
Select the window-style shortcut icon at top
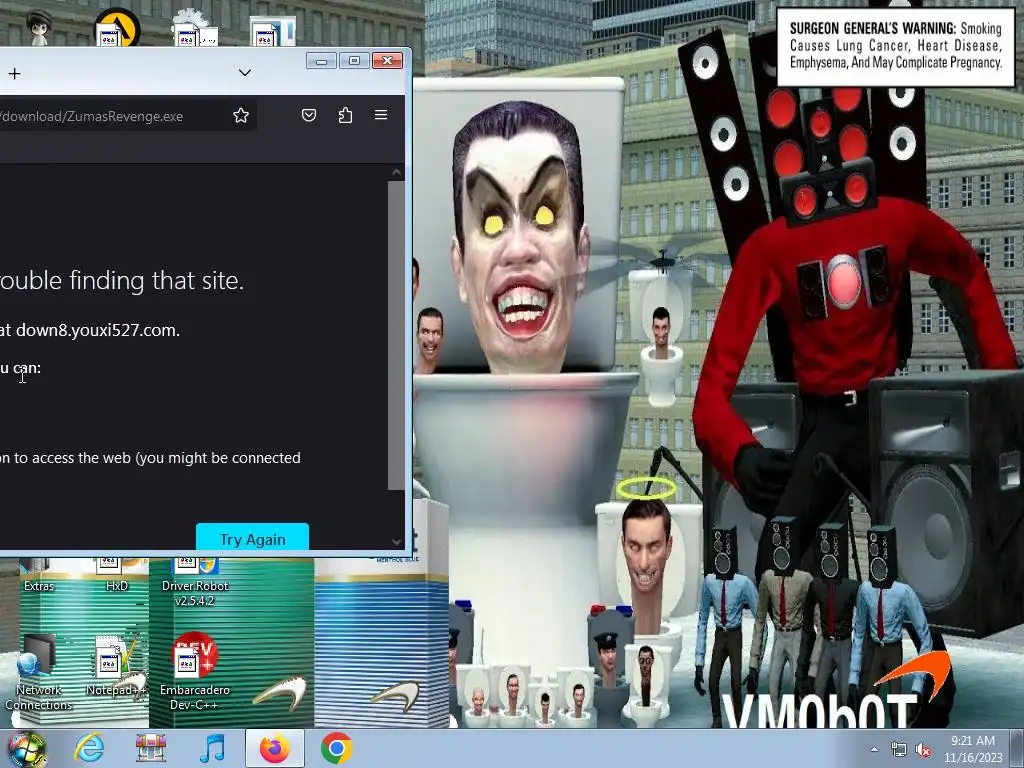pyautogui.click(x=273, y=31)
